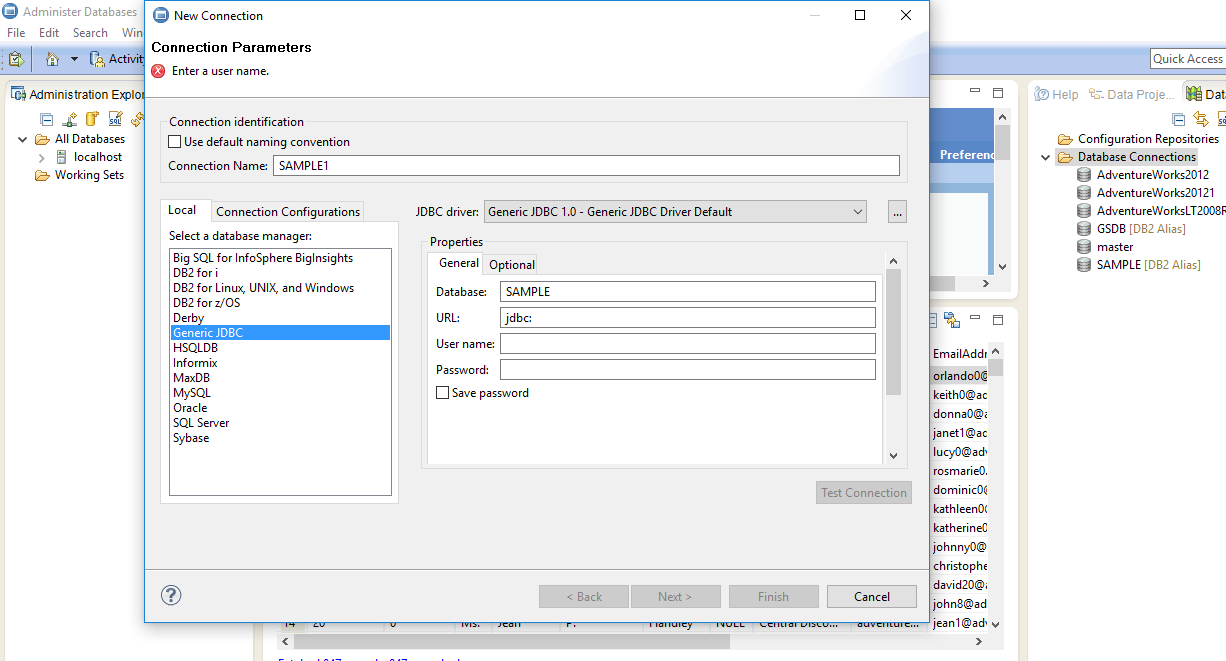Click the localhost server icon
The width and height of the screenshot is (1226, 661).
tap(62, 157)
